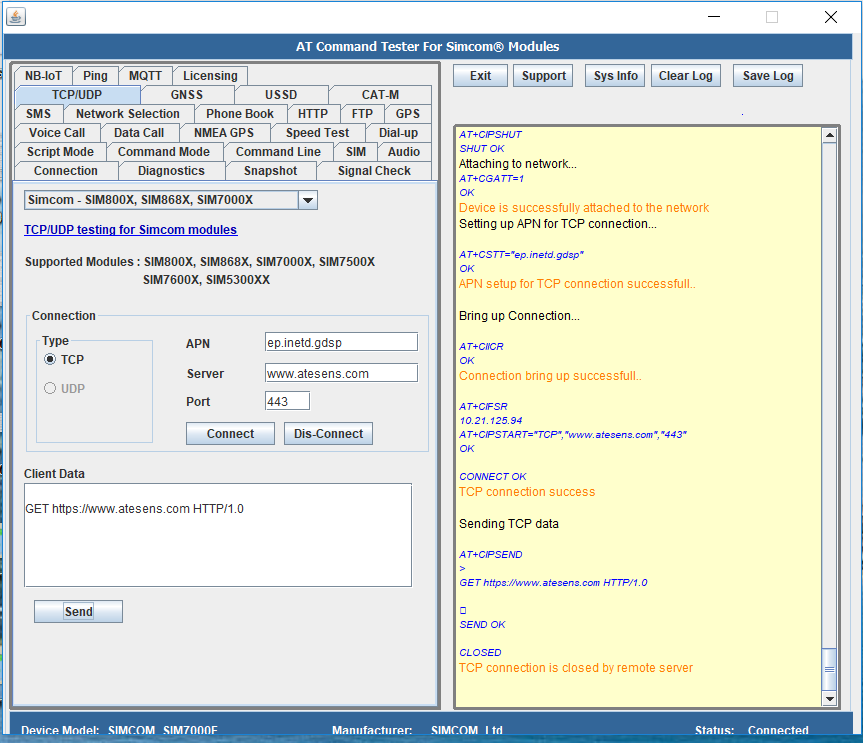Screen dimensions: 863x743
Task: Go to the Diagnostics tab
Action: (172, 171)
